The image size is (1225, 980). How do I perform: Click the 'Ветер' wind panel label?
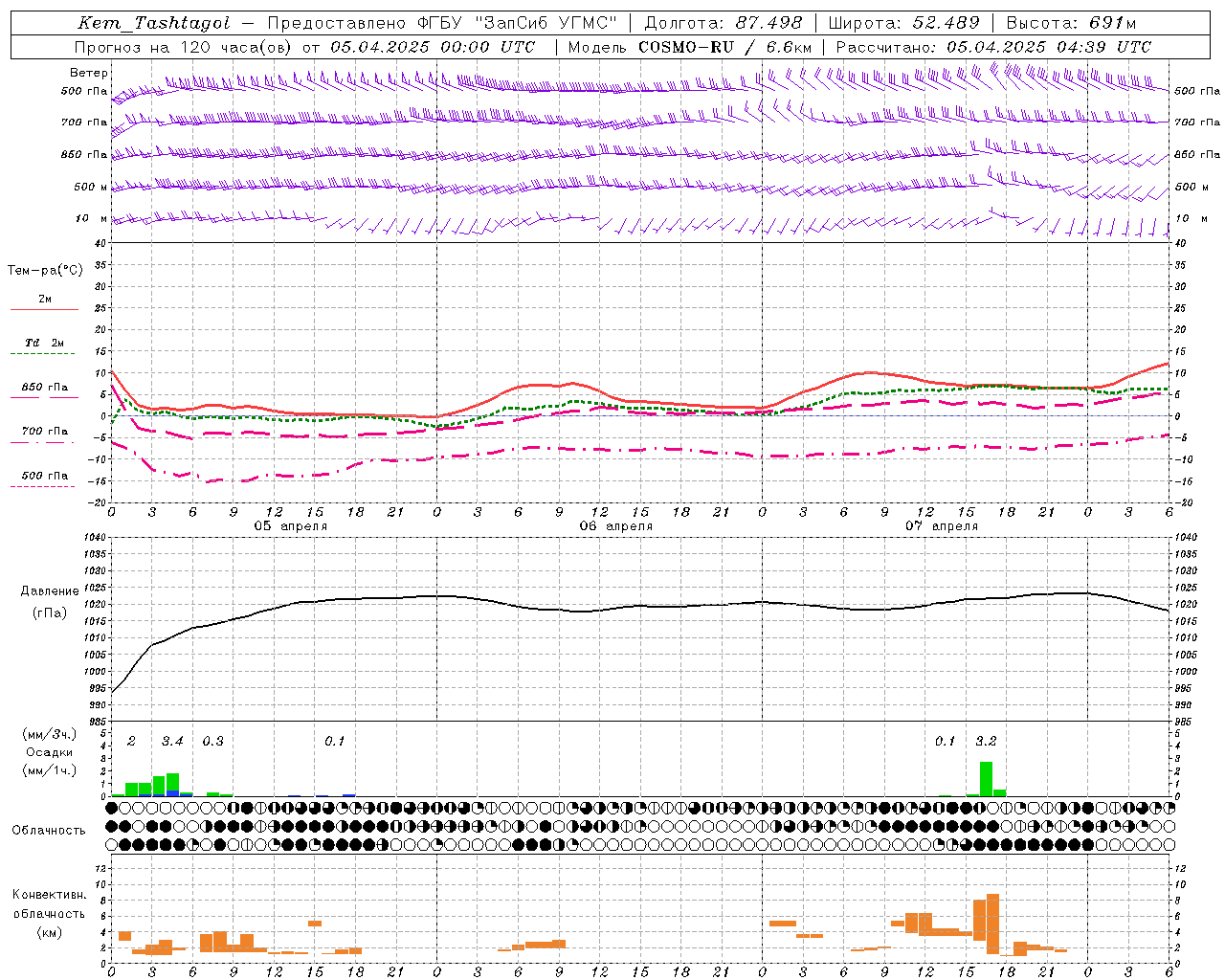pos(89,73)
